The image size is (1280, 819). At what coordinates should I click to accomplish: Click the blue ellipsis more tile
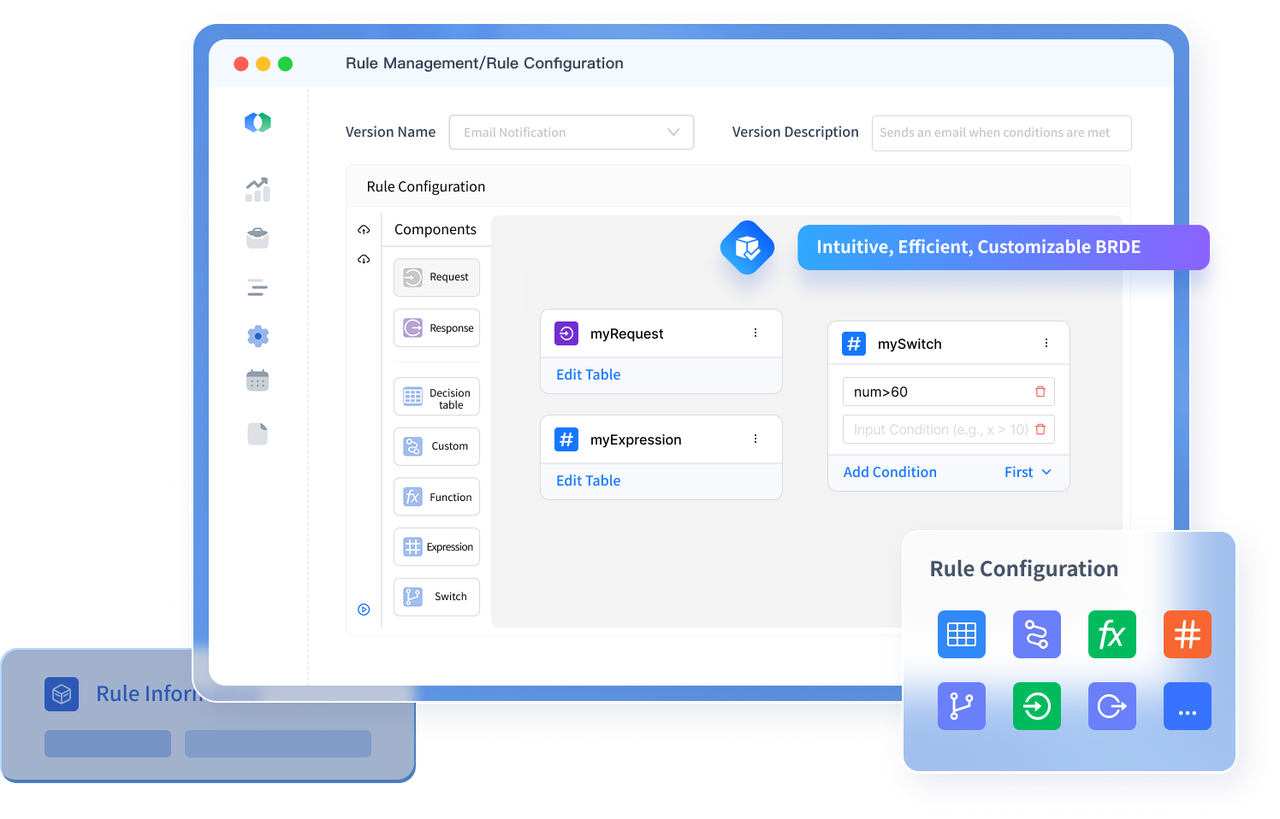click(x=1187, y=707)
